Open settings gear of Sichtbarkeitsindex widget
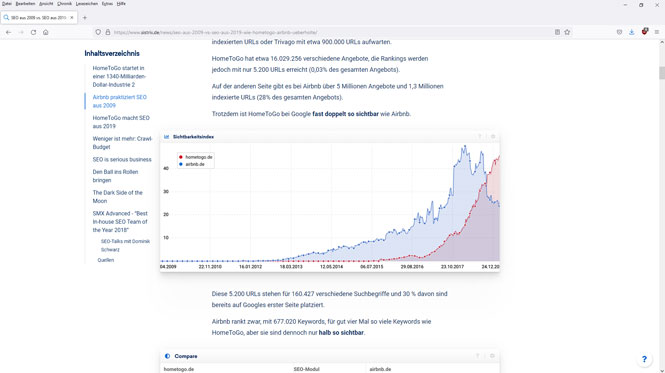665x373 pixels. [493, 137]
